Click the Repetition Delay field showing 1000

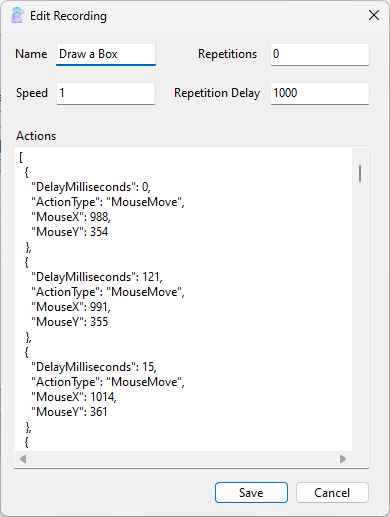click(x=320, y=93)
